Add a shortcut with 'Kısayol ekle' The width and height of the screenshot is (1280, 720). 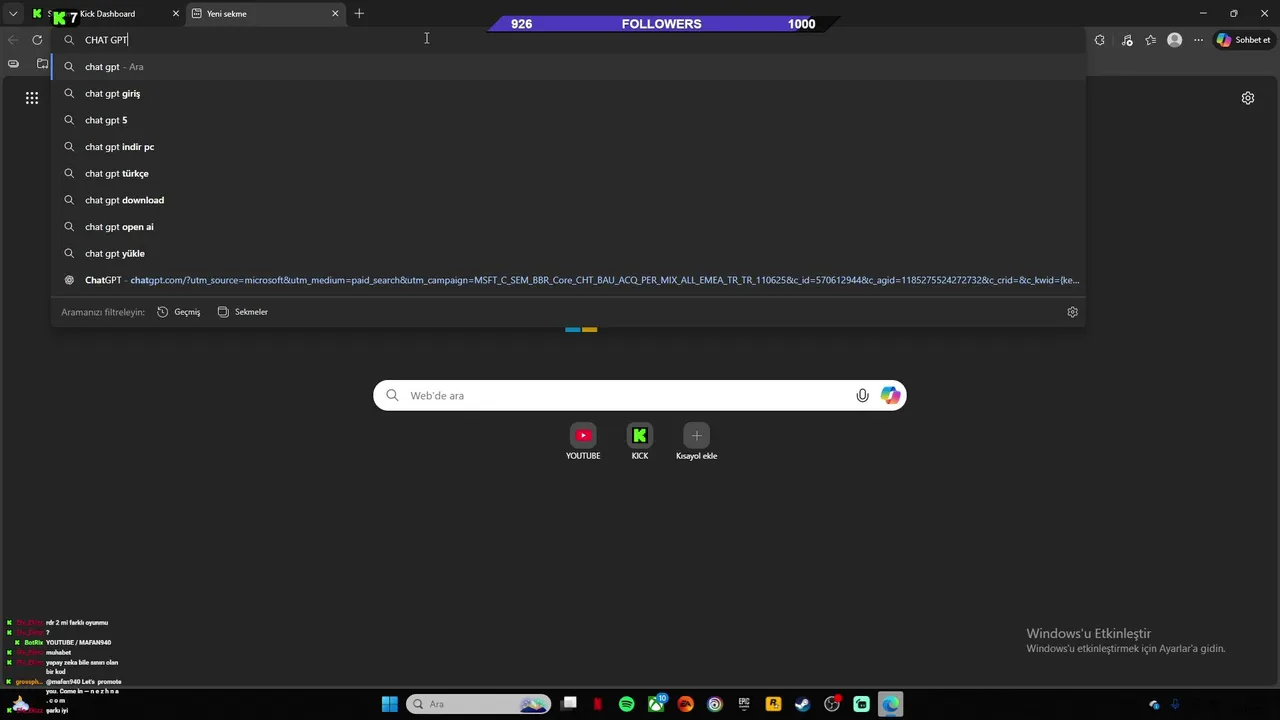tap(697, 442)
